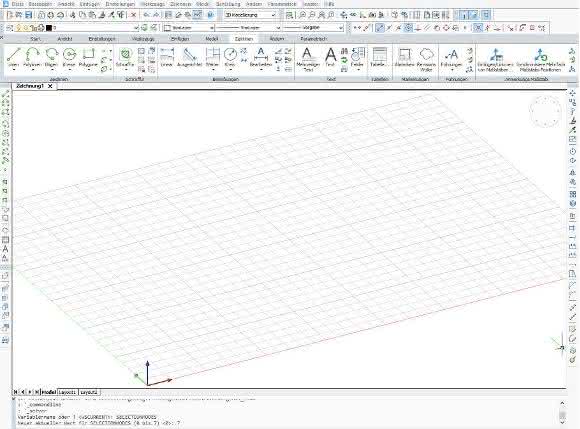Select the Polylinien tool in ribbon
This screenshot has width=580, height=429.
coord(33,57)
